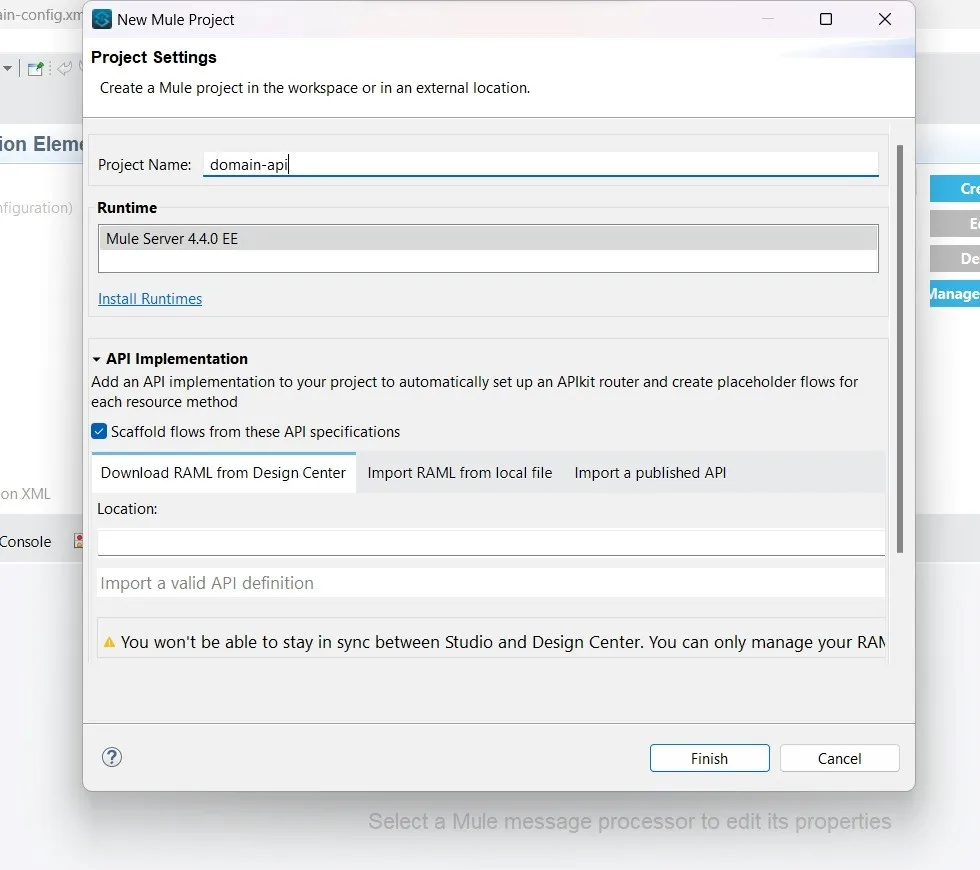This screenshot has width=980, height=870.
Task: Click the export icon in background toolbar
Action: [36, 68]
